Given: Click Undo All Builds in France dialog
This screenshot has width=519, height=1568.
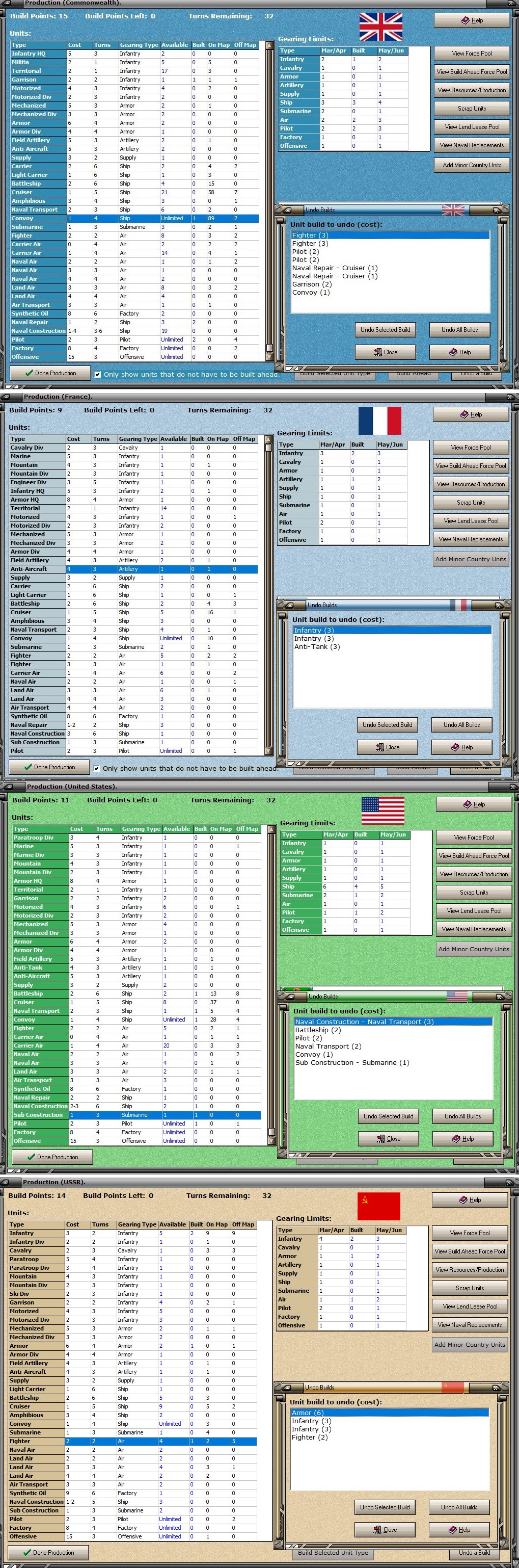Looking at the screenshot, I should point(461,725).
